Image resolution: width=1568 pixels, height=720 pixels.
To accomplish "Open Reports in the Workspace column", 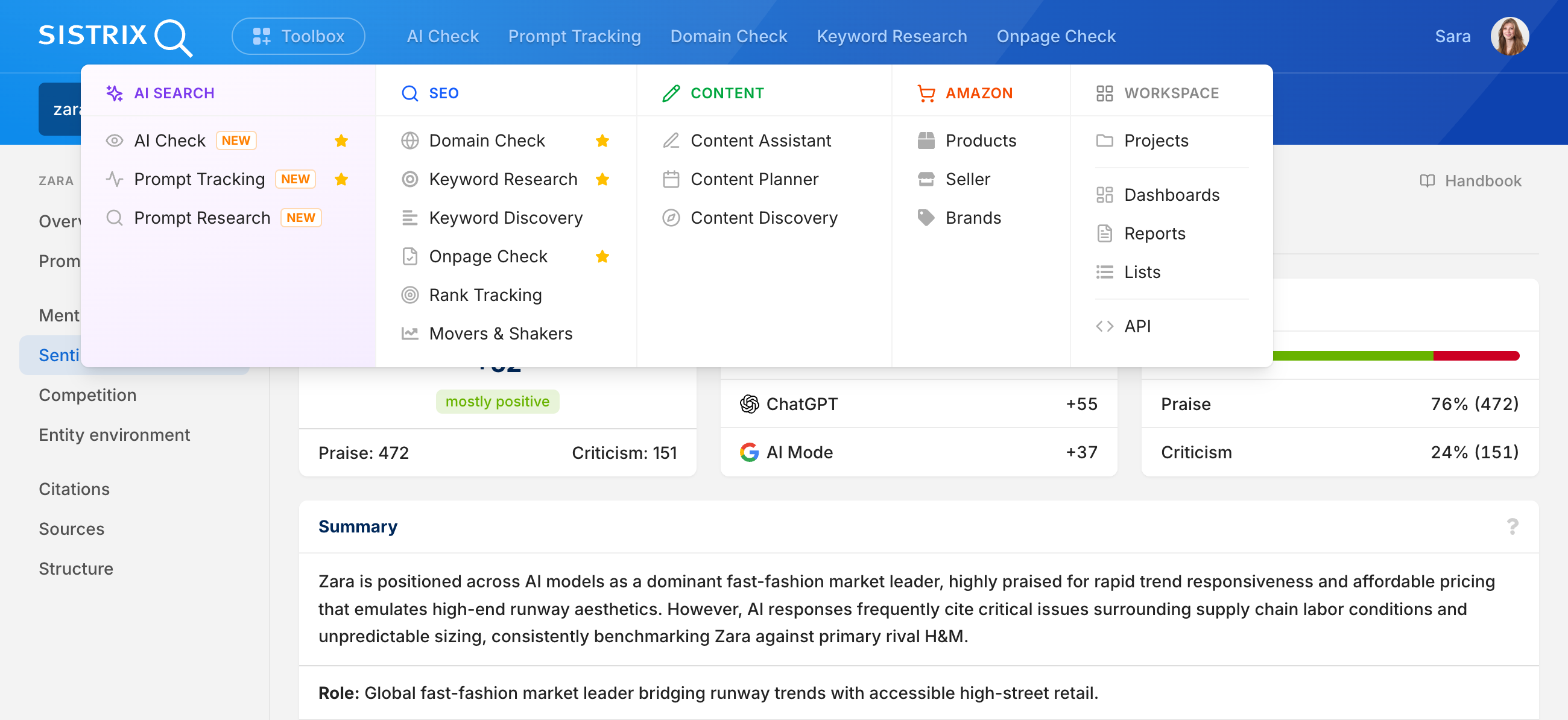I will (x=1155, y=234).
